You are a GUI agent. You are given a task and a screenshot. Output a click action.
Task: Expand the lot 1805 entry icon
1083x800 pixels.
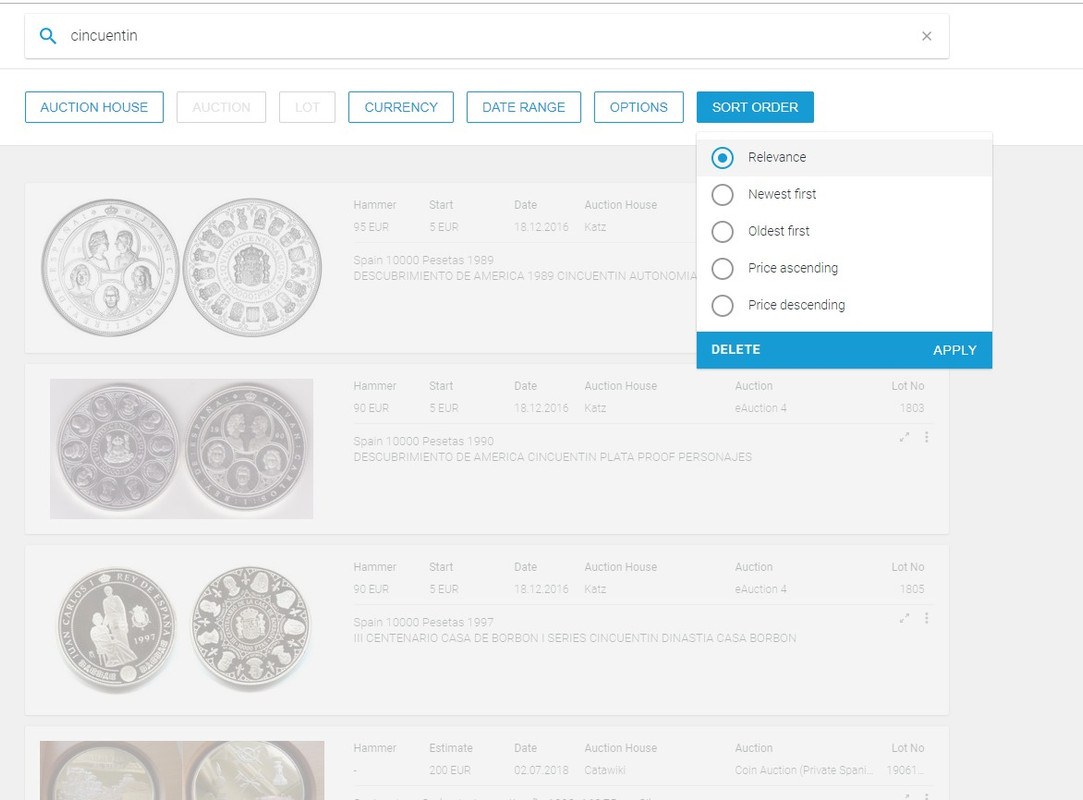click(x=904, y=618)
